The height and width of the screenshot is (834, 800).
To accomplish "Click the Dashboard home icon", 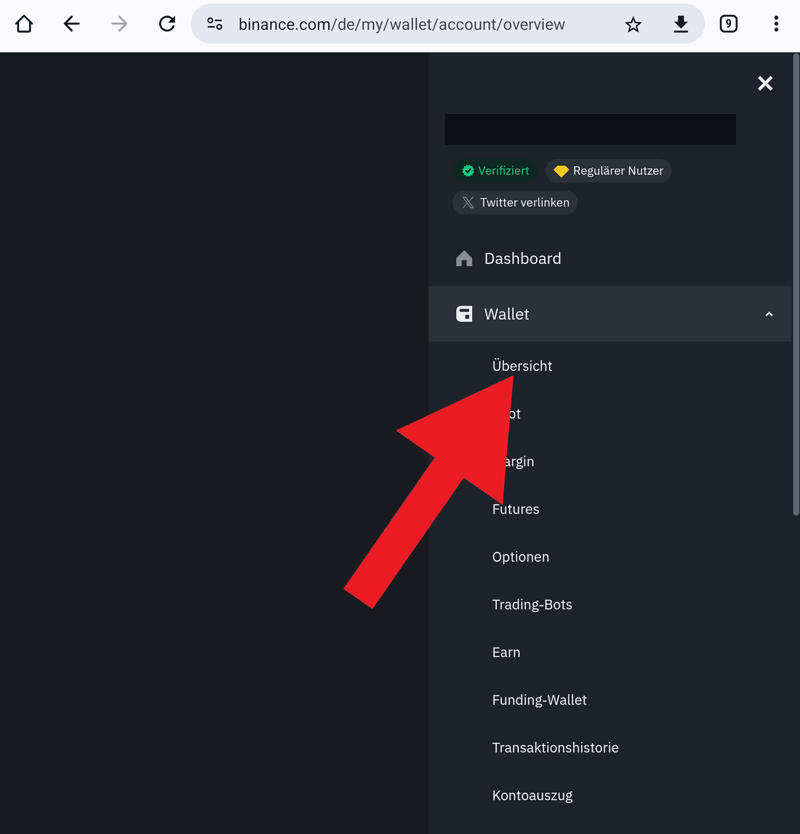I will tap(464, 258).
